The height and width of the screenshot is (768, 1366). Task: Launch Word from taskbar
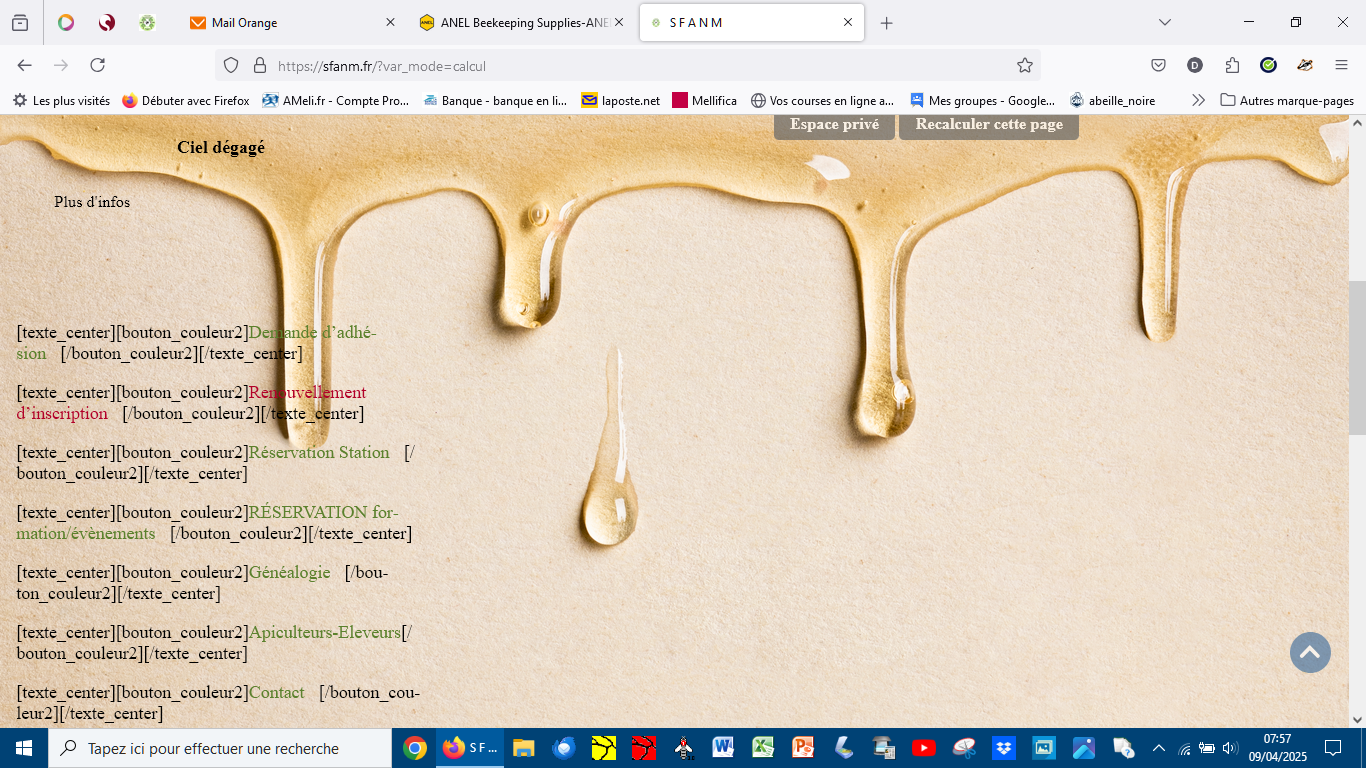[x=723, y=748]
